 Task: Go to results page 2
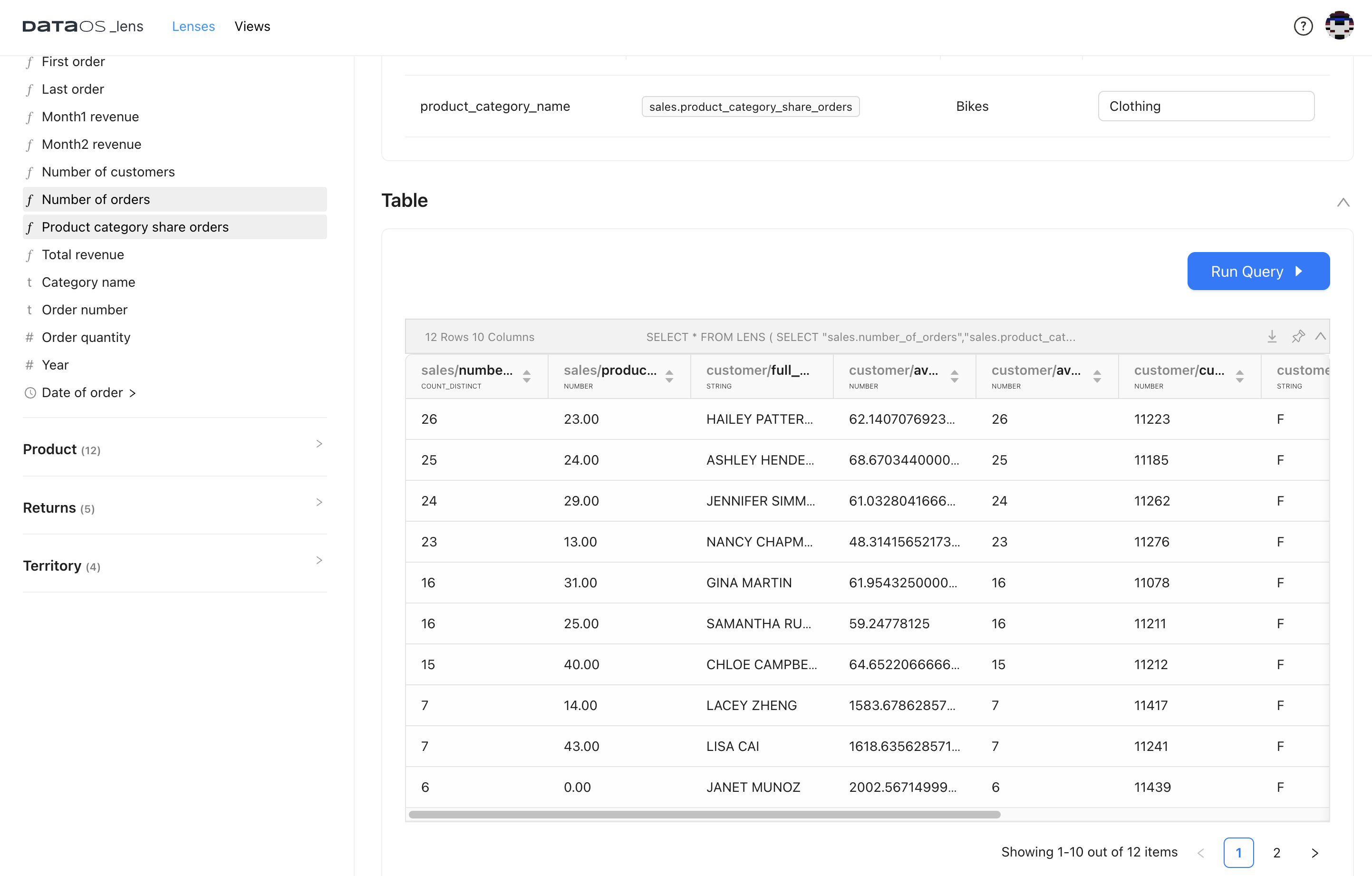click(1276, 853)
